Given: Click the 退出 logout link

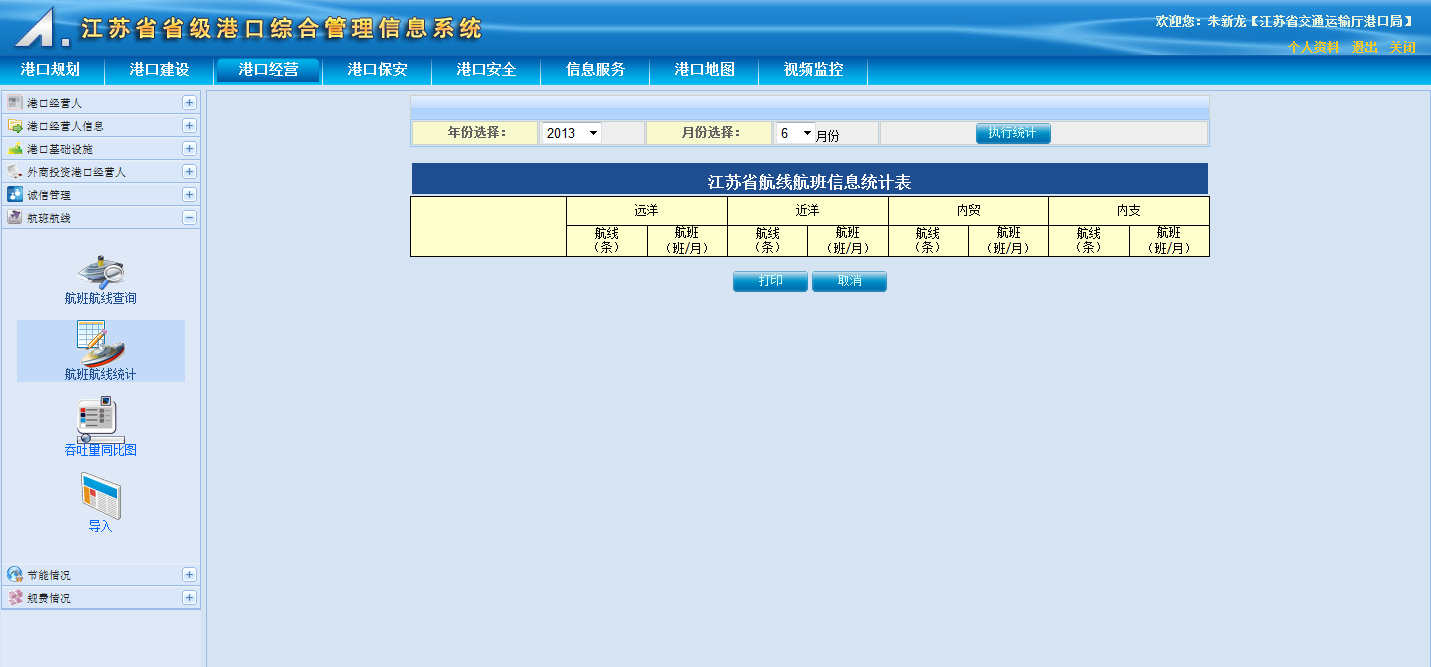Looking at the screenshot, I should click(1364, 47).
